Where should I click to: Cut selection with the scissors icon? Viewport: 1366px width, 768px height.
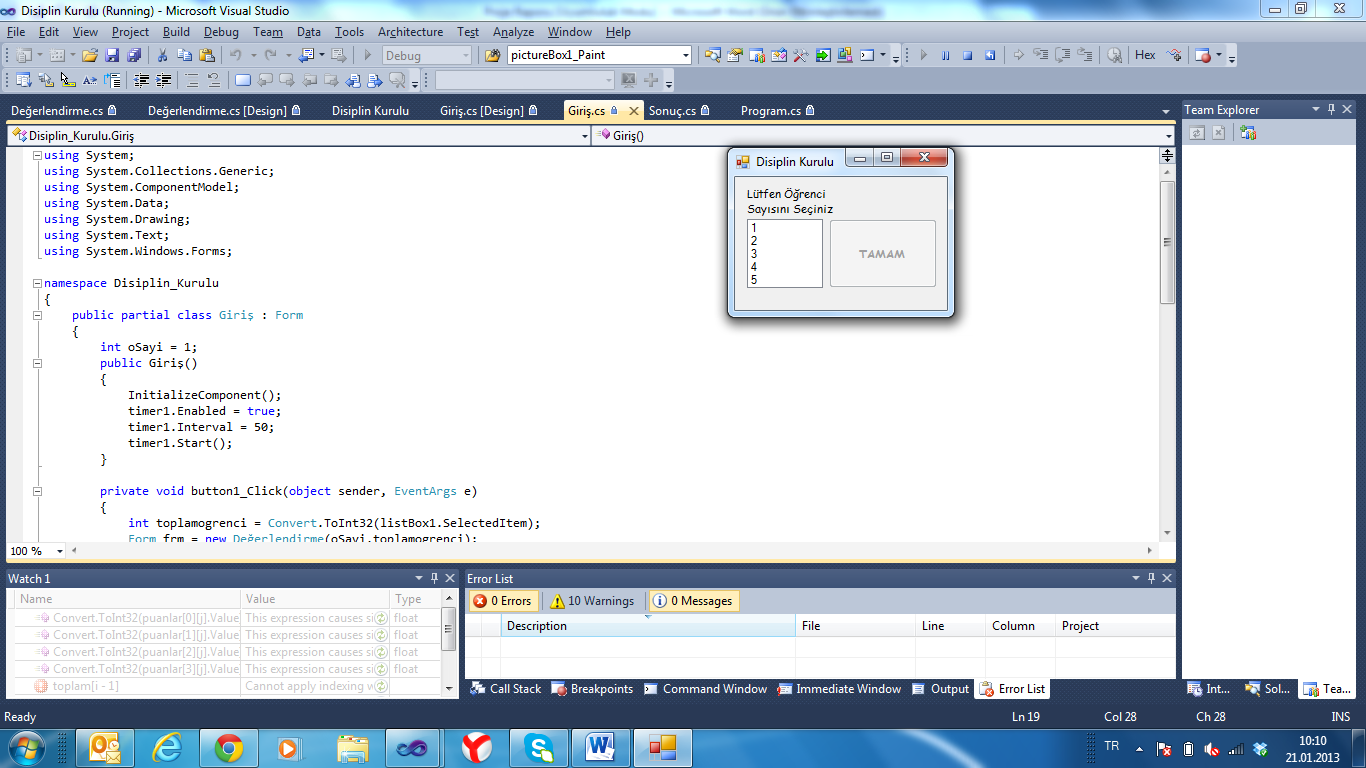pos(162,55)
